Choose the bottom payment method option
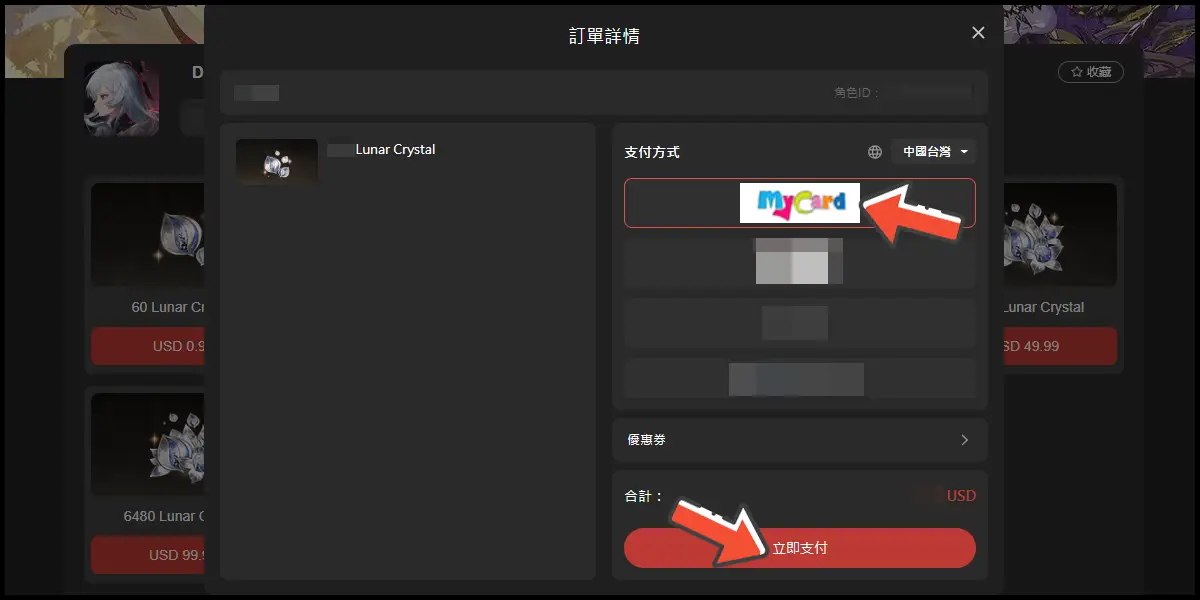The image size is (1200, 600). [x=799, y=379]
